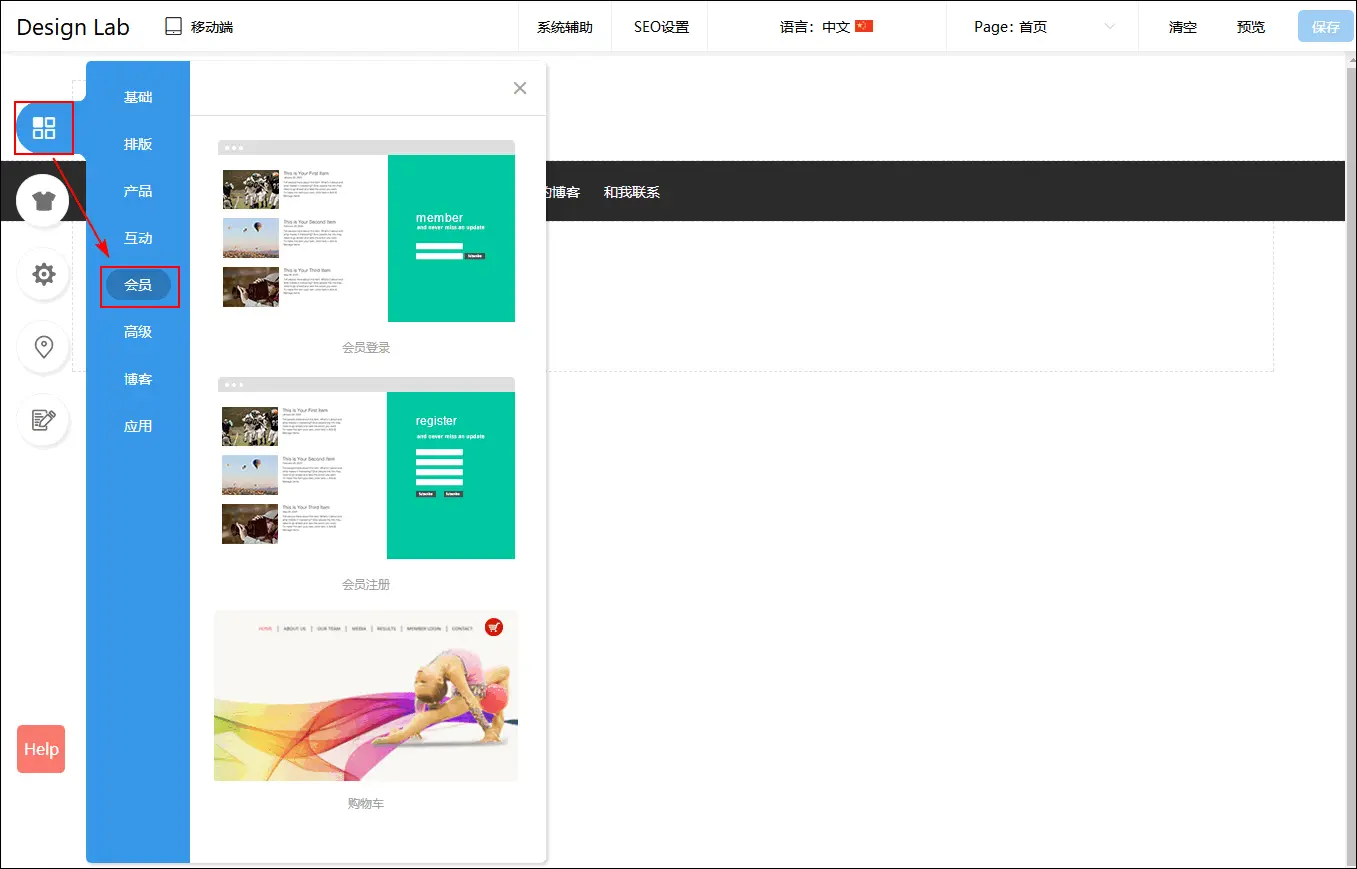Click the 预览 preview button

tap(1250, 27)
